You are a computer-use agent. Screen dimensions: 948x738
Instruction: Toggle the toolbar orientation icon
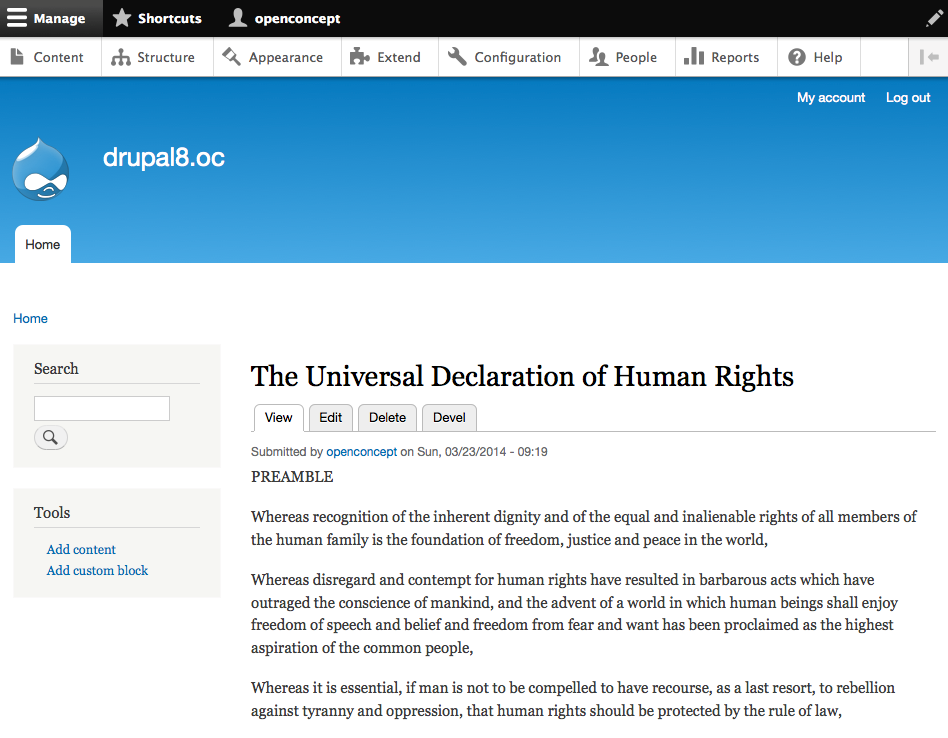point(928,57)
